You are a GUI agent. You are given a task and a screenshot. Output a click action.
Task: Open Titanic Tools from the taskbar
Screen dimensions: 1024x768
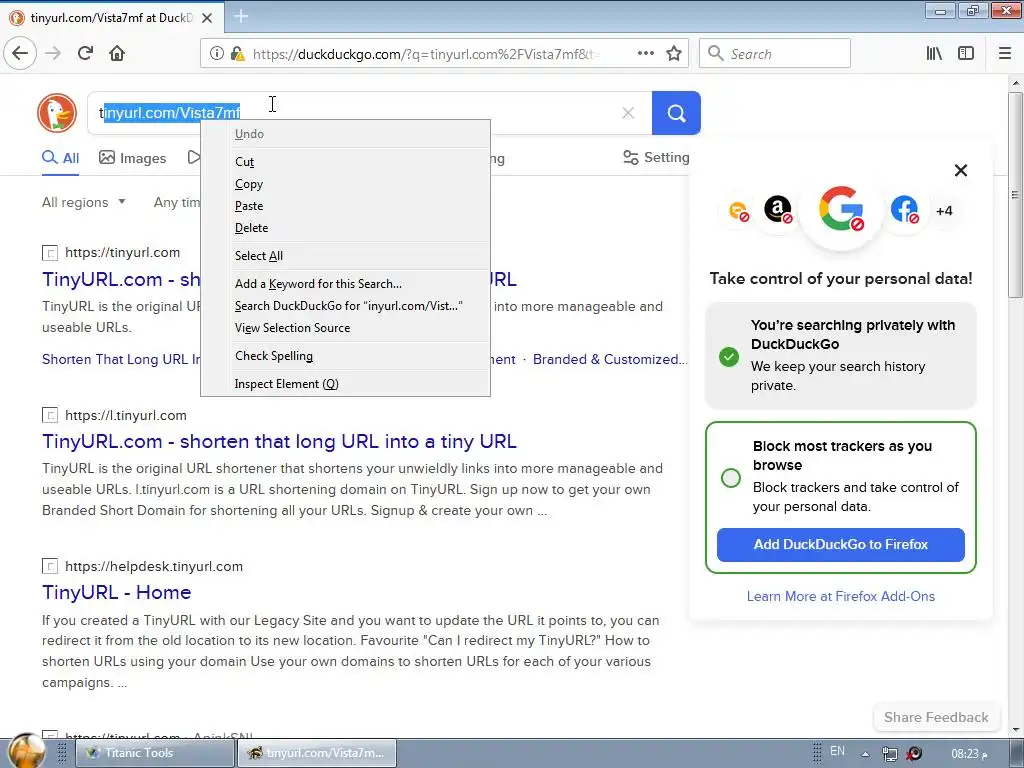(x=155, y=753)
